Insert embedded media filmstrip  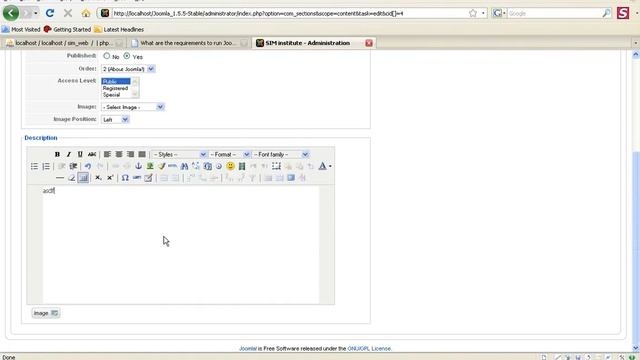click(242, 166)
